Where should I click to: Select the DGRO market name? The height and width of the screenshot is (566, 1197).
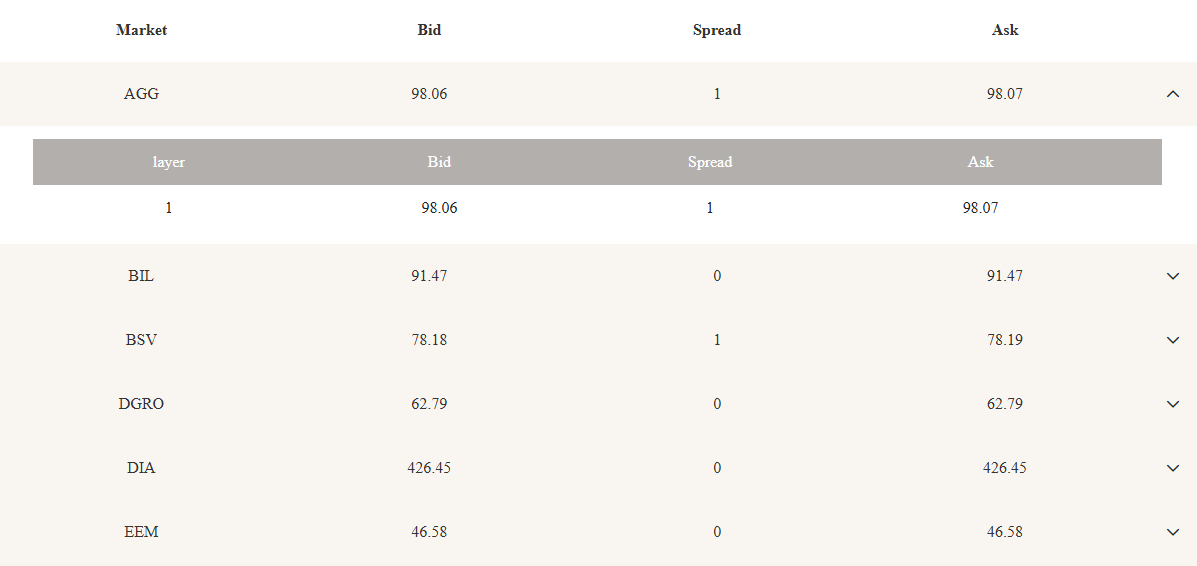(141, 404)
